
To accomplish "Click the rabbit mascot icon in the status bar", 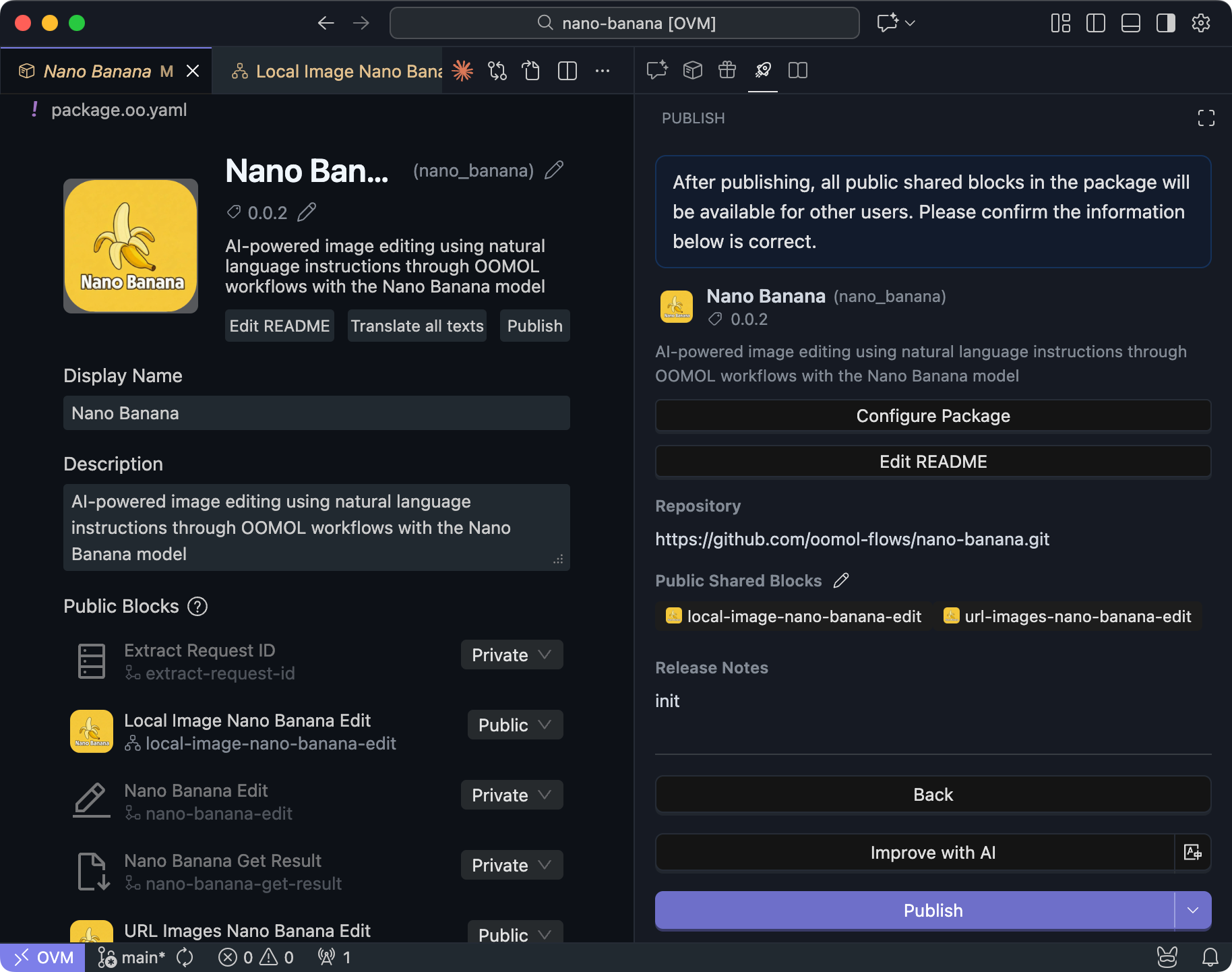I will [x=1167, y=956].
